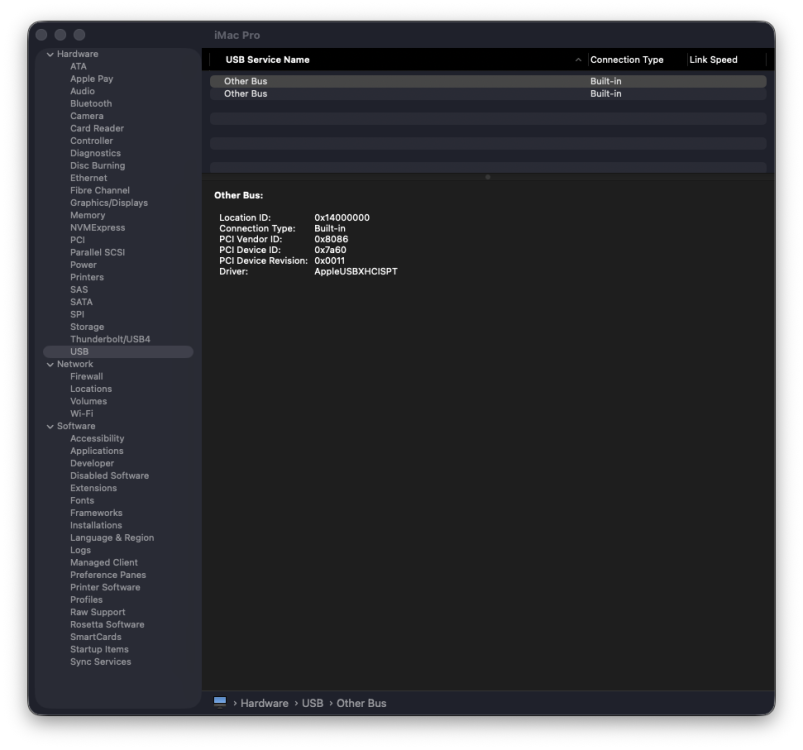Select Parallel SCSI in the sidebar
This screenshot has height=750, width=803.
pyautogui.click(x=97, y=252)
